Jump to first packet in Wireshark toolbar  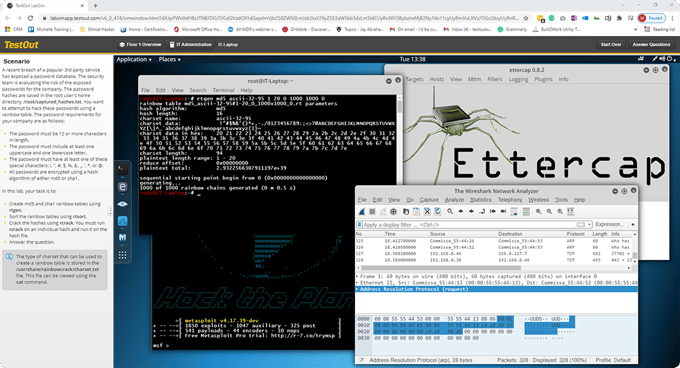pyautogui.click(x=493, y=212)
